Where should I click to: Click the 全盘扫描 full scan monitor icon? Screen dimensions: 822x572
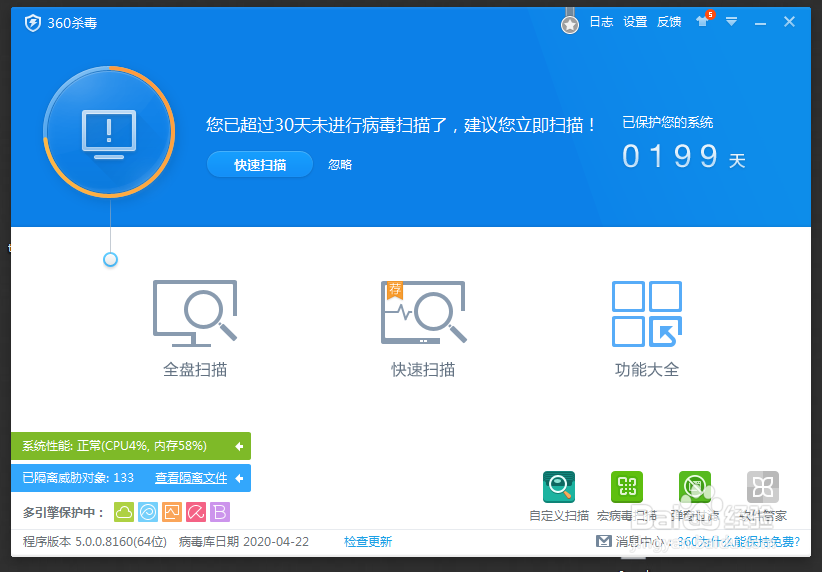195,313
